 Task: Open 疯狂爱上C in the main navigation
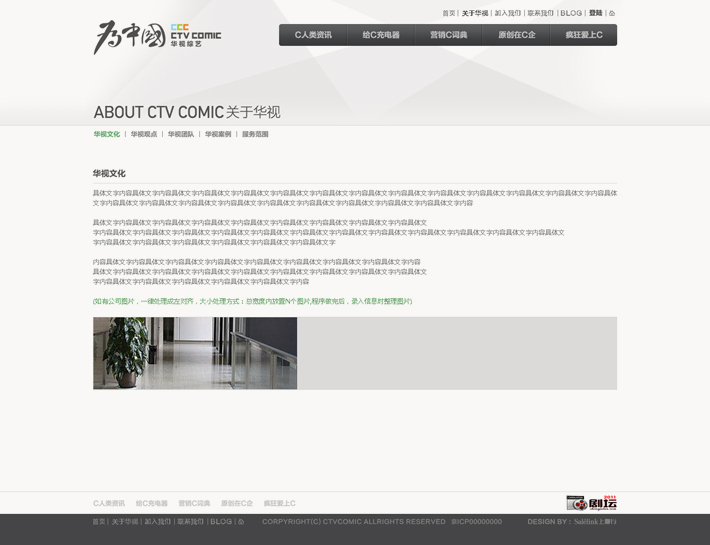coord(584,35)
